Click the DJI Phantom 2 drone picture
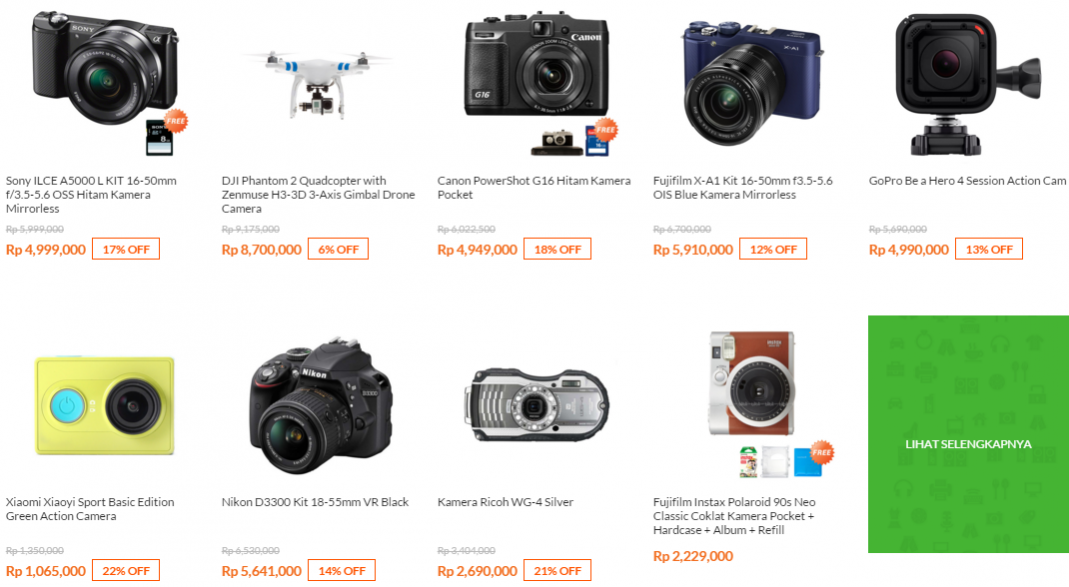The height and width of the screenshot is (587, 1069). click(316, 84)
